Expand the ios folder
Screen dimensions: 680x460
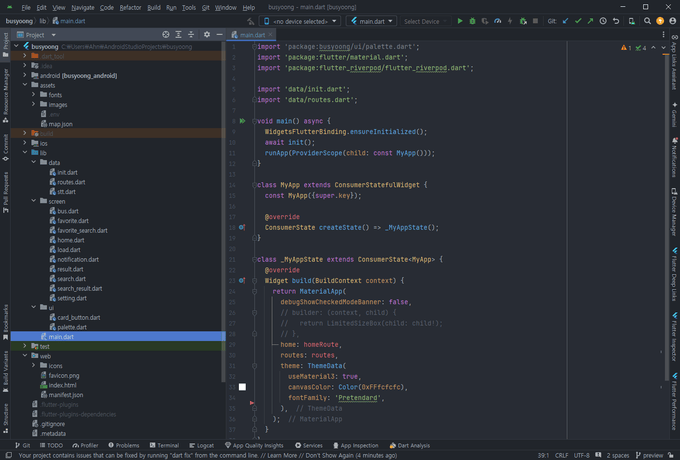(x=25, y=143)
